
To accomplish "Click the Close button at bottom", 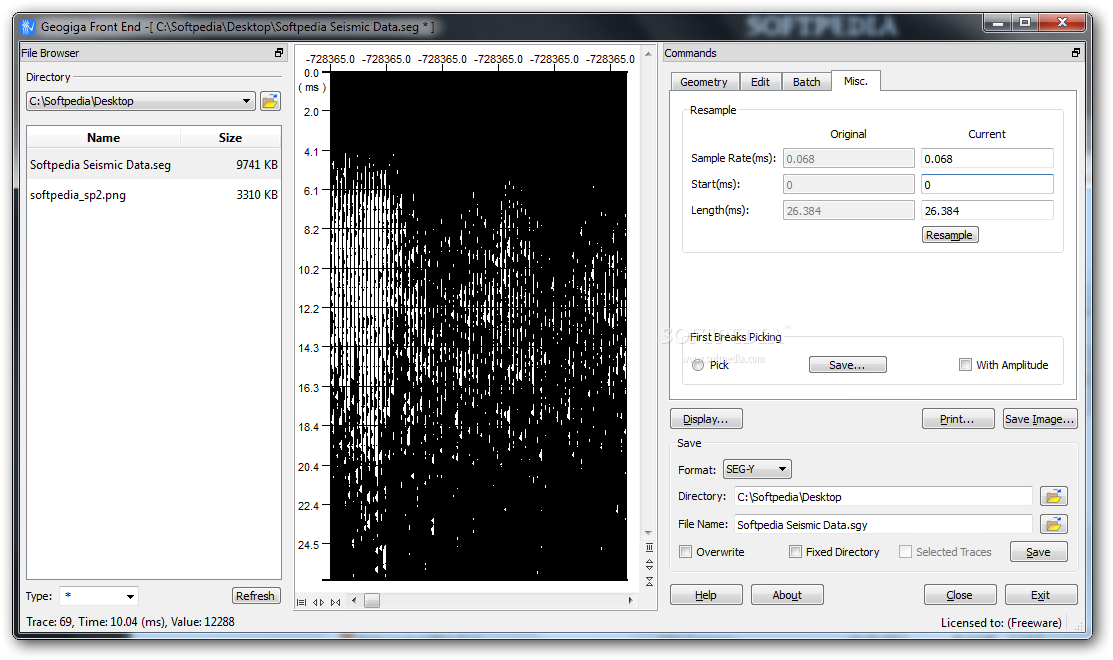I will pyautogui.click(x=960, y=595).
